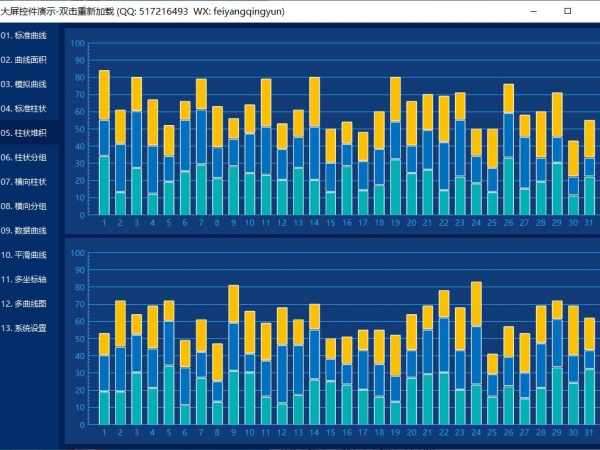
Task: Go to 06. 柱状分组 chart
Action: point(28,157)
